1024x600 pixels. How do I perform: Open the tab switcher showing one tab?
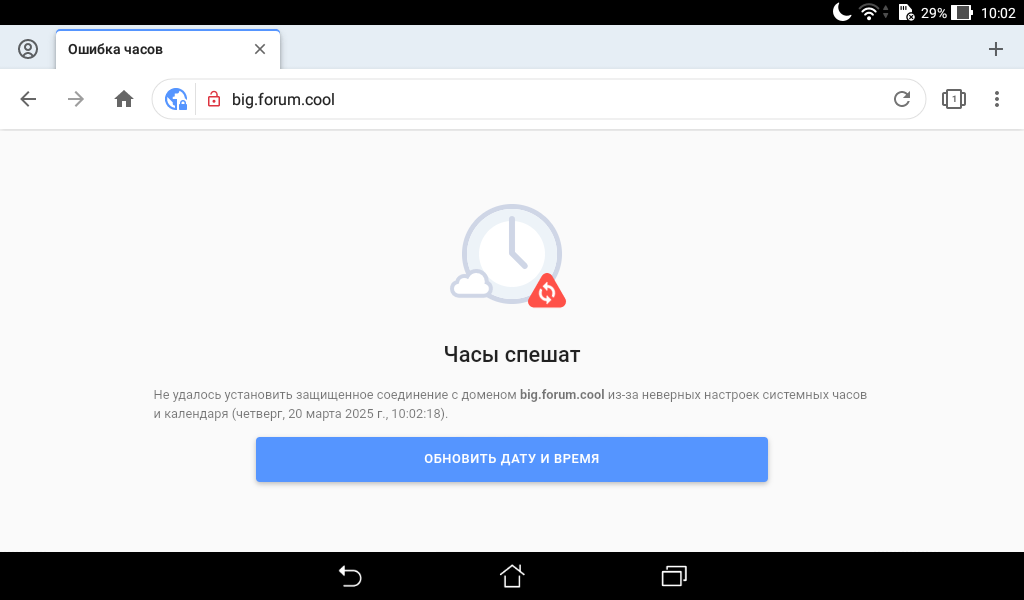point(953,99)
